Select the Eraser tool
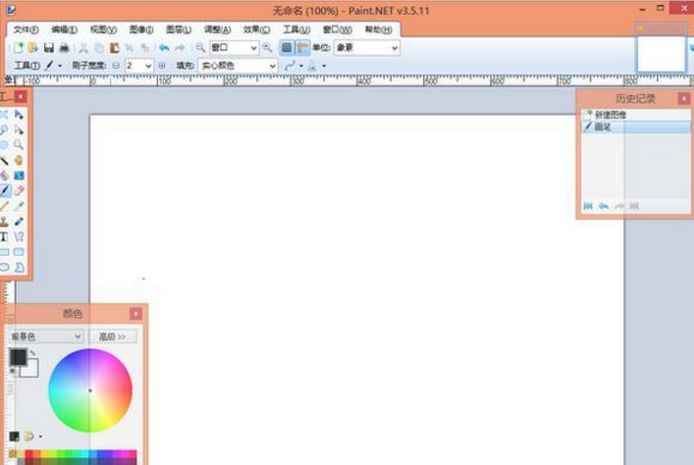694x465 pixels. point(19,191)
